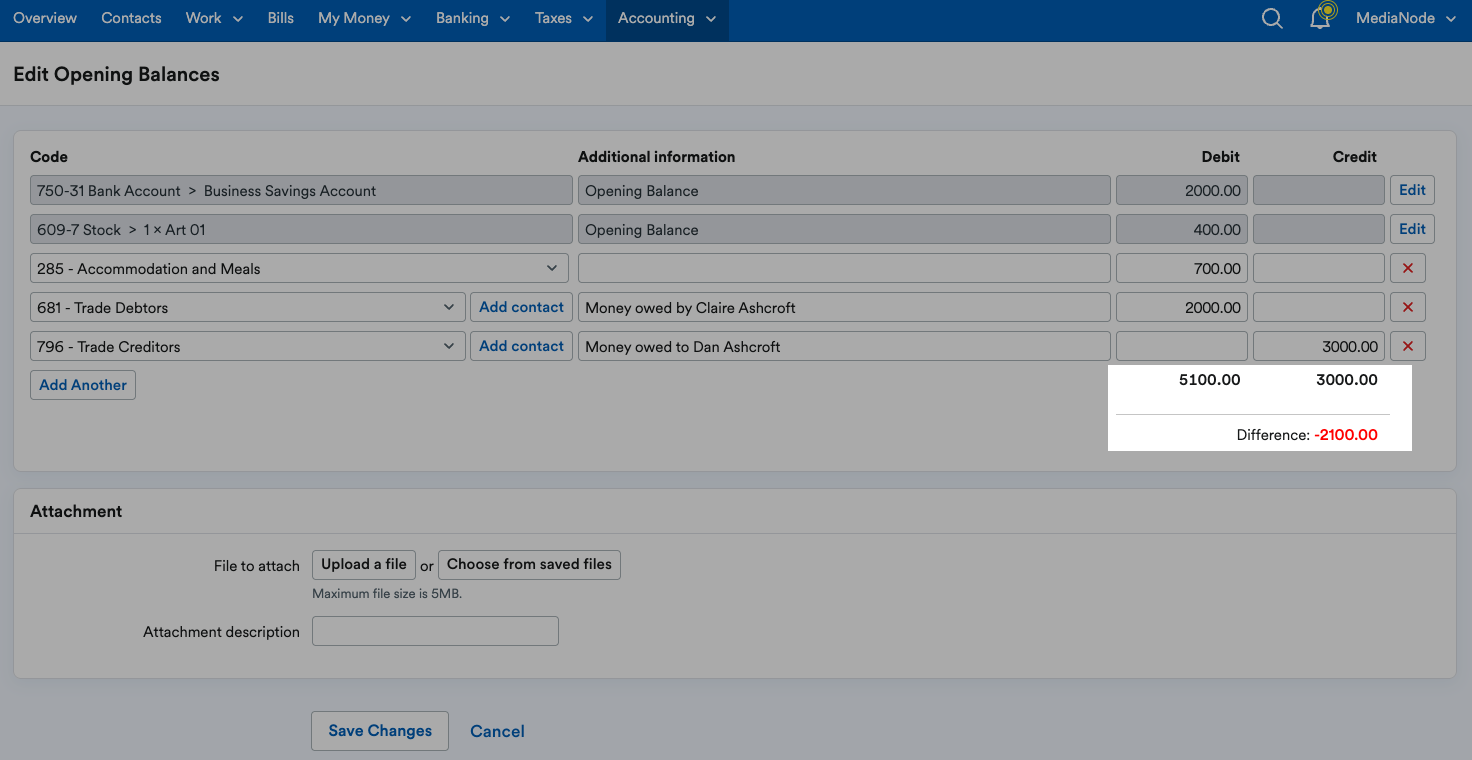Click the Trade Debtors credit field
This screenshot has width=1472, height=760.
tap(1318, 307)
